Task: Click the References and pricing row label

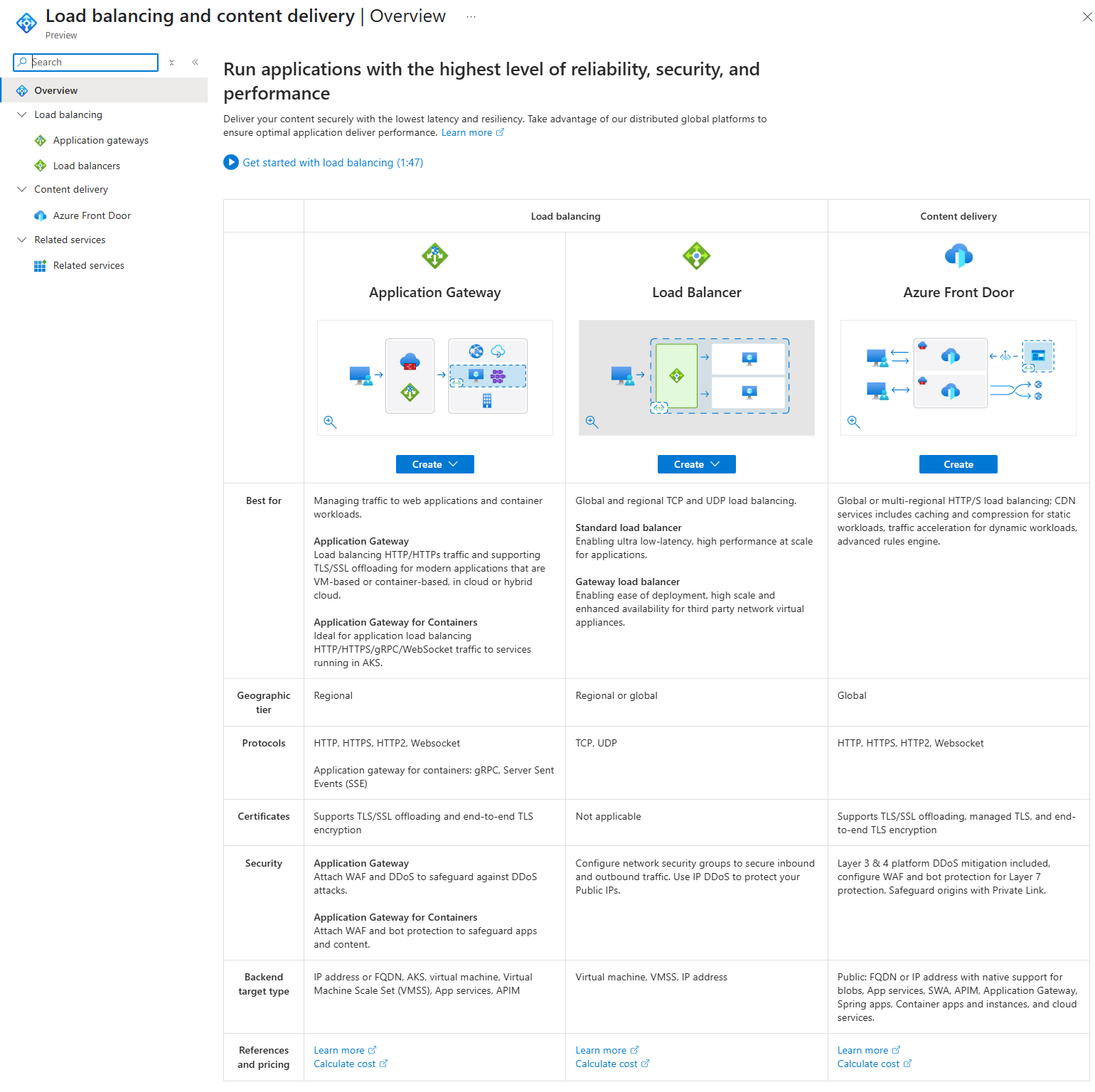Action: coord(264,1057)
